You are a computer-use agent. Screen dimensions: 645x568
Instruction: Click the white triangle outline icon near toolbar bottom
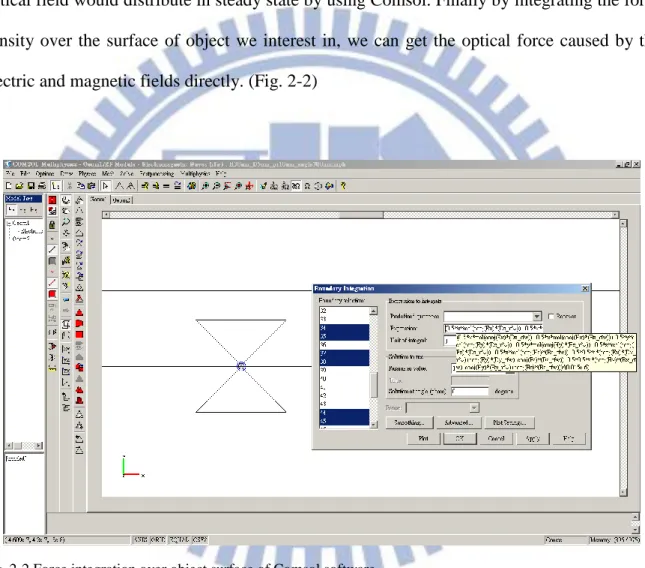pyautogui.click(x=79, y=414)
